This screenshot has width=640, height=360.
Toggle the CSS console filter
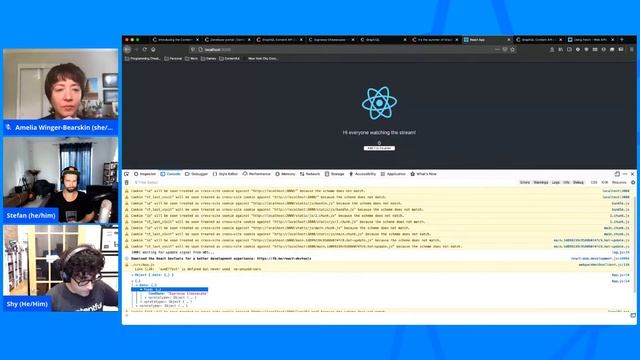(594, 182)
